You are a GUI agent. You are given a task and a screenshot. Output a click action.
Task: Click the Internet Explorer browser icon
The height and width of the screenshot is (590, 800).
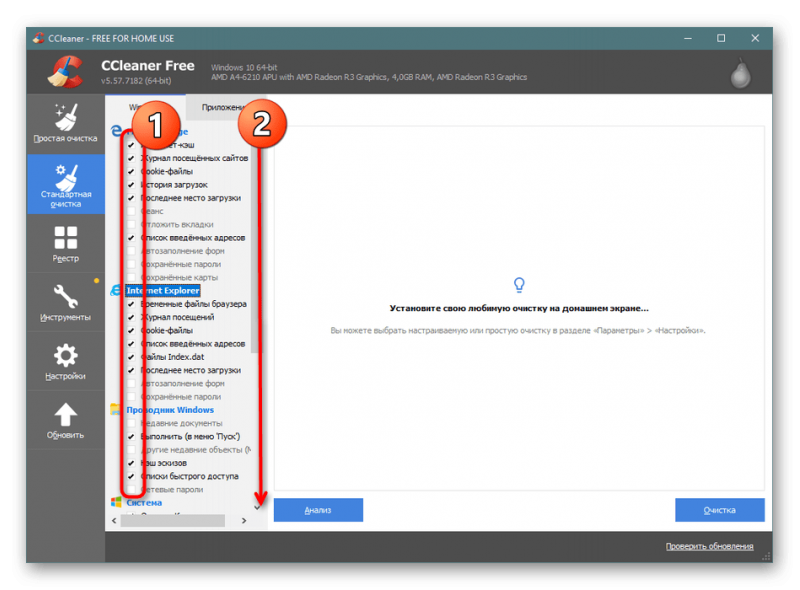(x=116, y=290)
